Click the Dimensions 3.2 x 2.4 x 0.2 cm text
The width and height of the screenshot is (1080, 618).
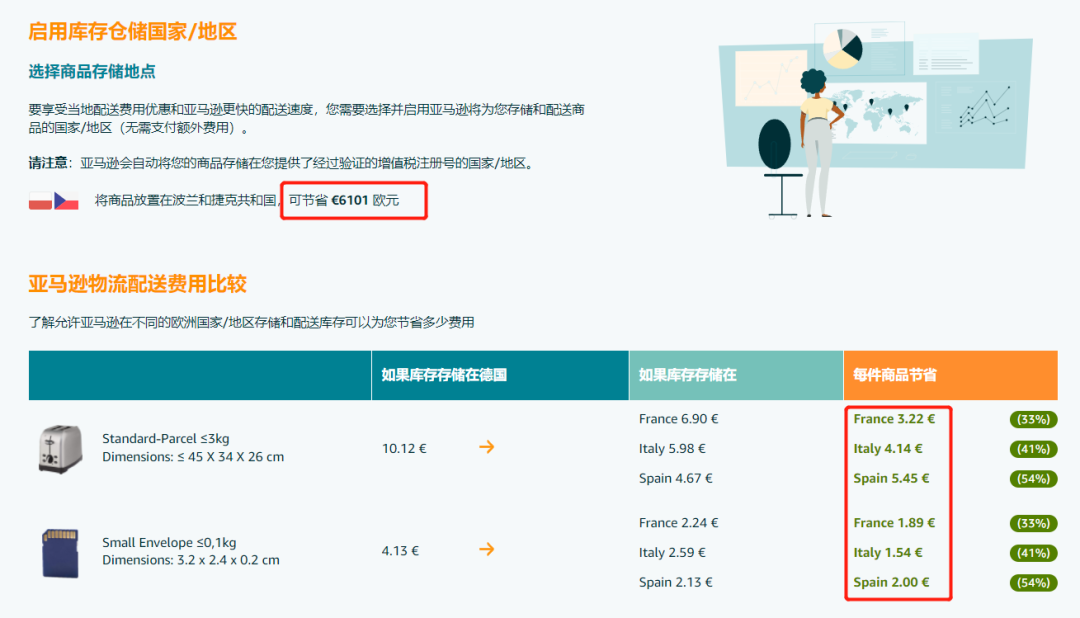(191, 560)
